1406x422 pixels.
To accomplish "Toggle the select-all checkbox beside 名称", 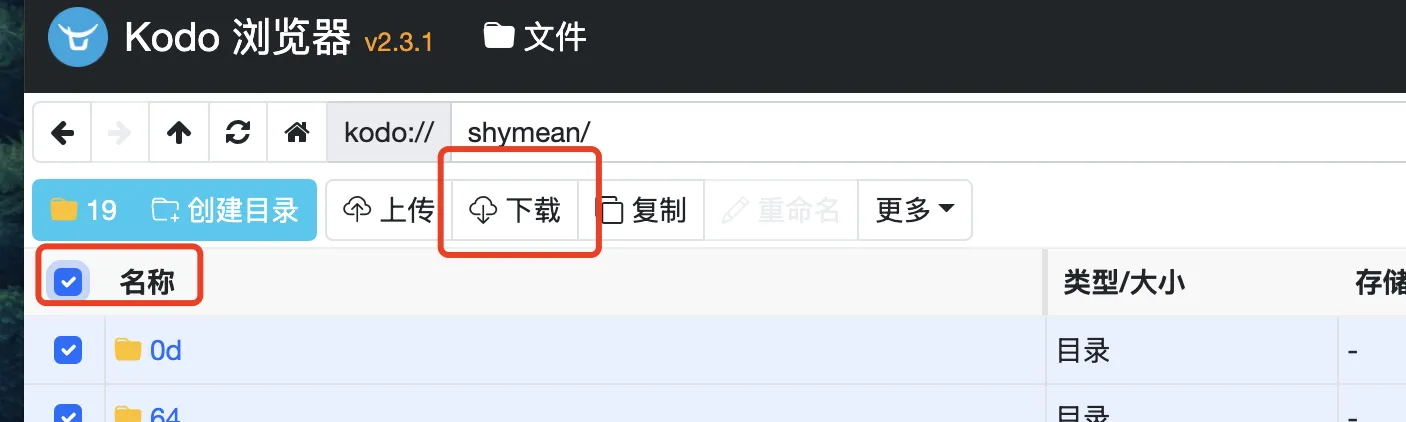I will click(x=68, y=282).
